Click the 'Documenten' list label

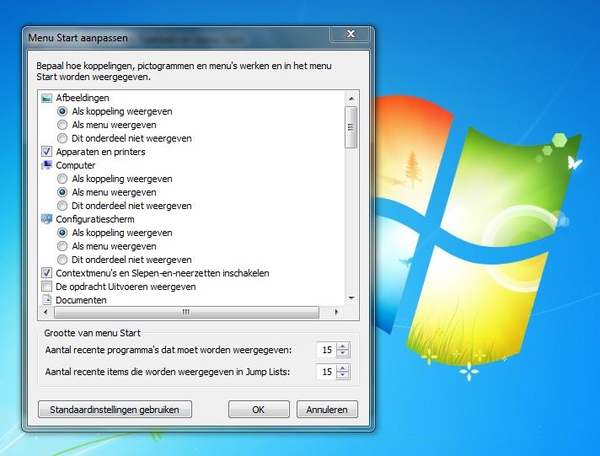(x=81, y=300)
